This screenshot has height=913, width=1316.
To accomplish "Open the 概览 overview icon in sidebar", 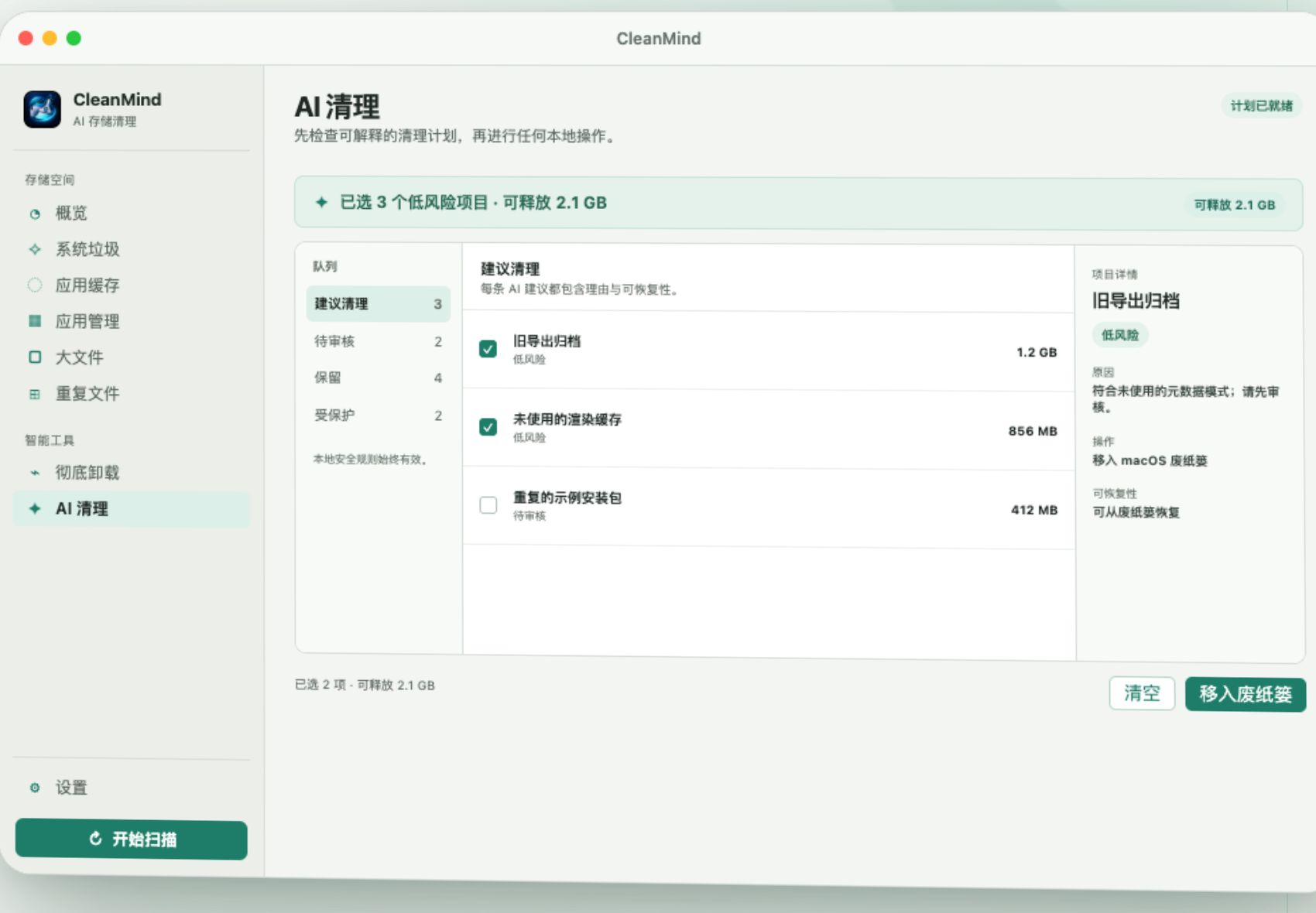I will pyautogui.click(x=35, y=214).
